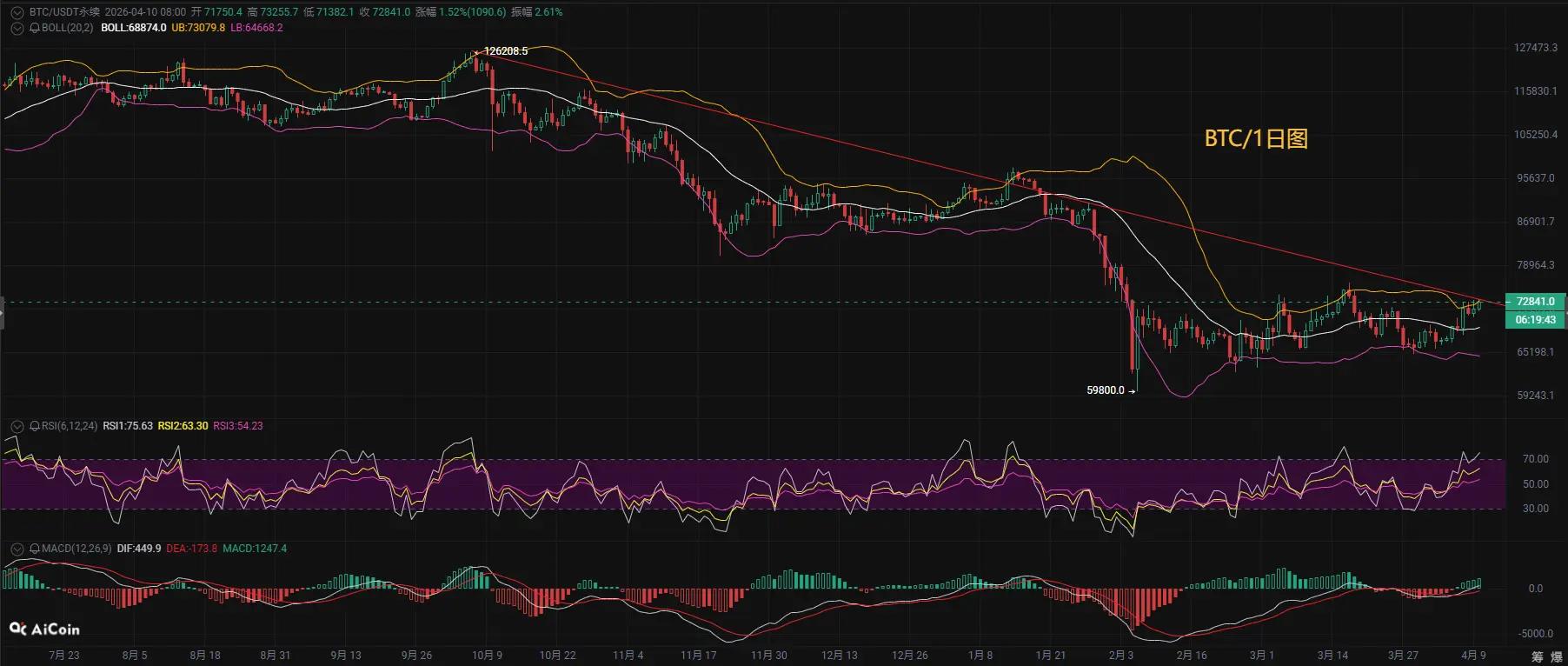The image size is (1568, 666).
Task: Click the MACD:1247.4 value
Action: (255, 549)
